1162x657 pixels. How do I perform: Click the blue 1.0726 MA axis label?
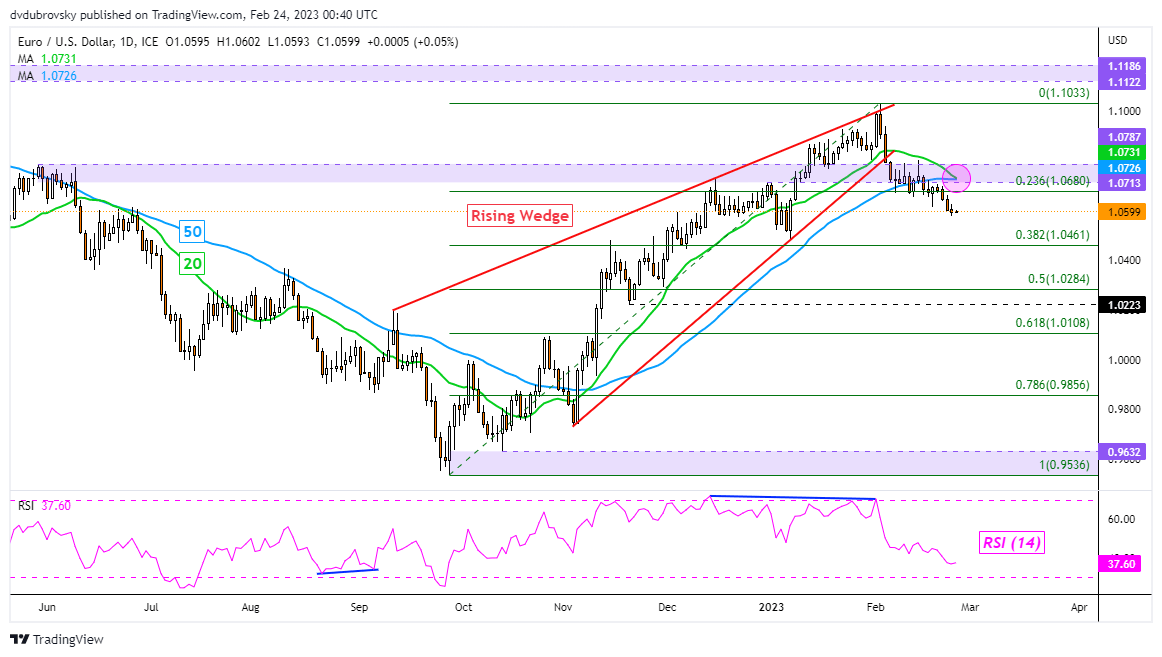click(x=1123, y=168)
